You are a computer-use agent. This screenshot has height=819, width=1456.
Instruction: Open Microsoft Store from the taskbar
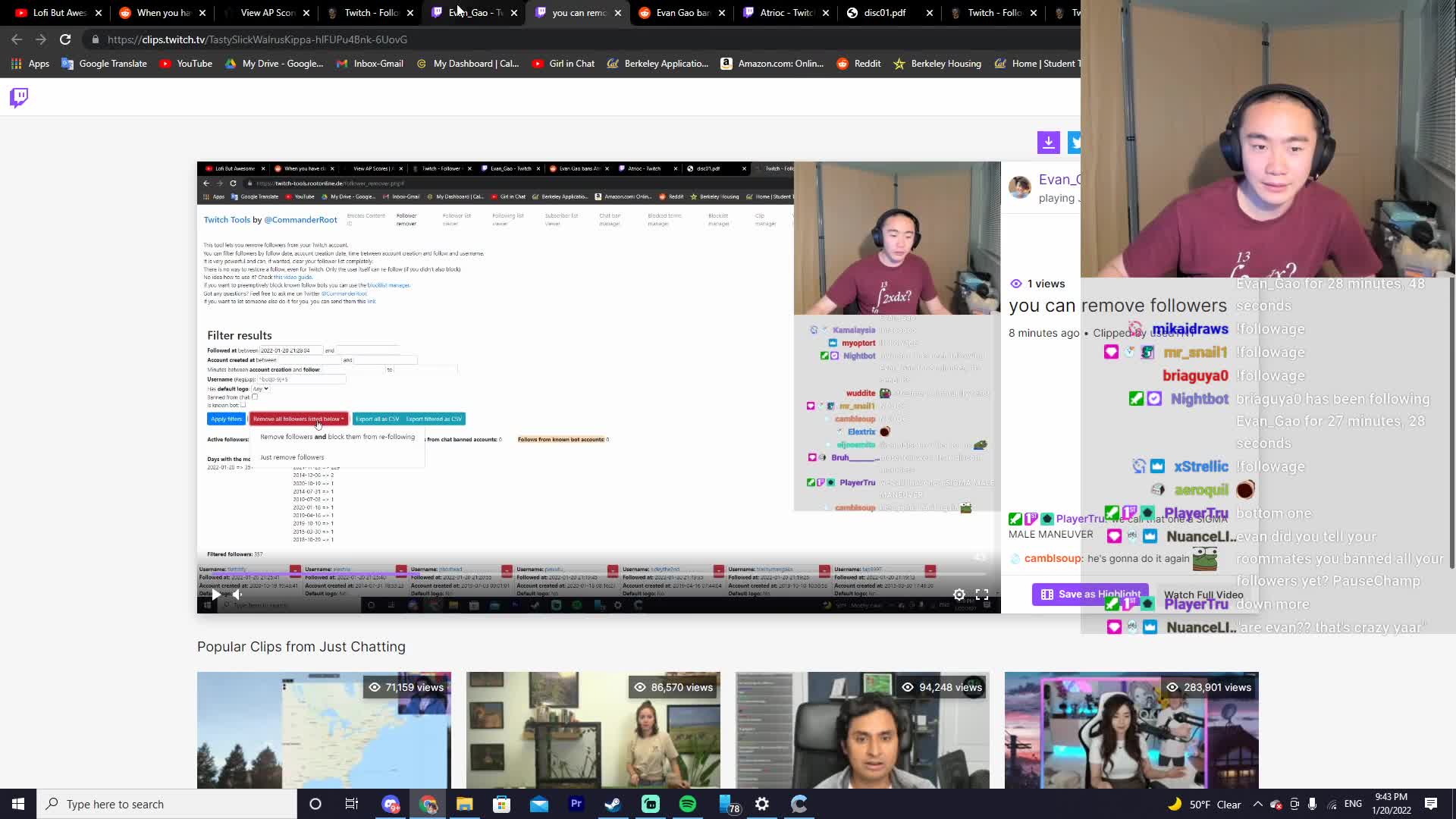point(502,804)
